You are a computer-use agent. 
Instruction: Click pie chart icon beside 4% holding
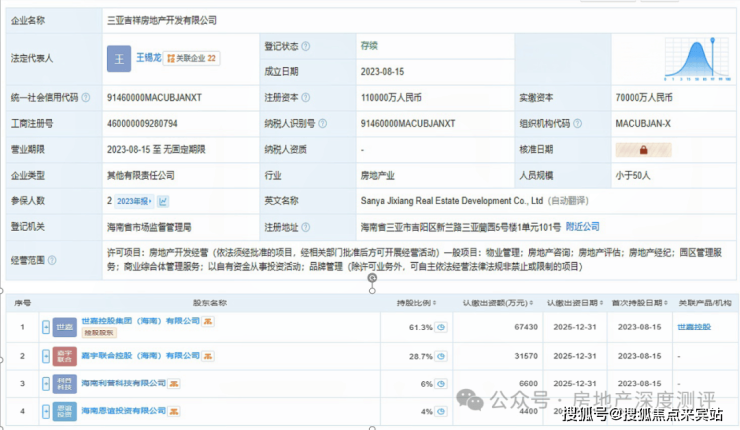[x=441, y=411]
